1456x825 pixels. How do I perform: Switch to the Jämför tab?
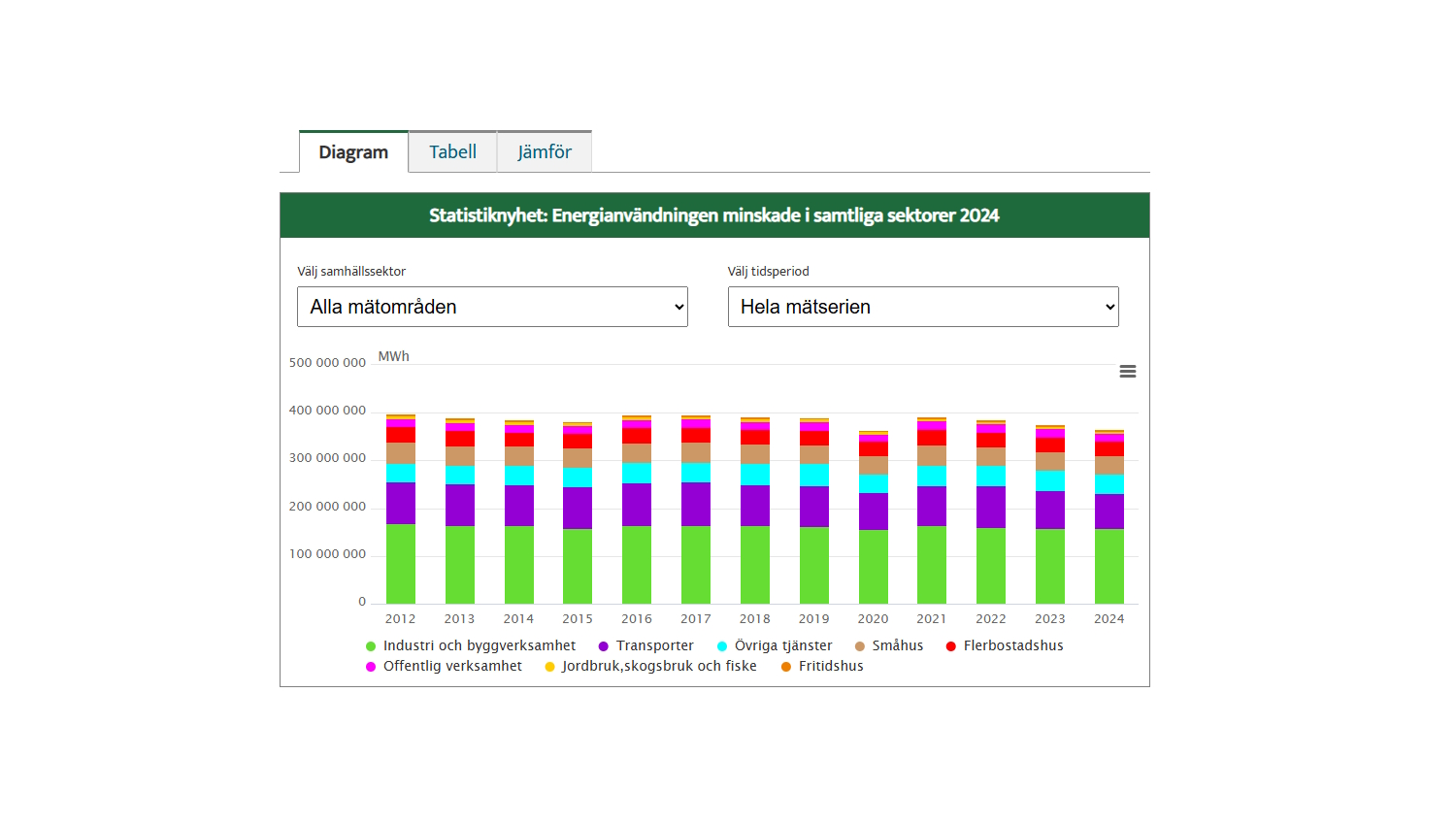pos(545,152)
